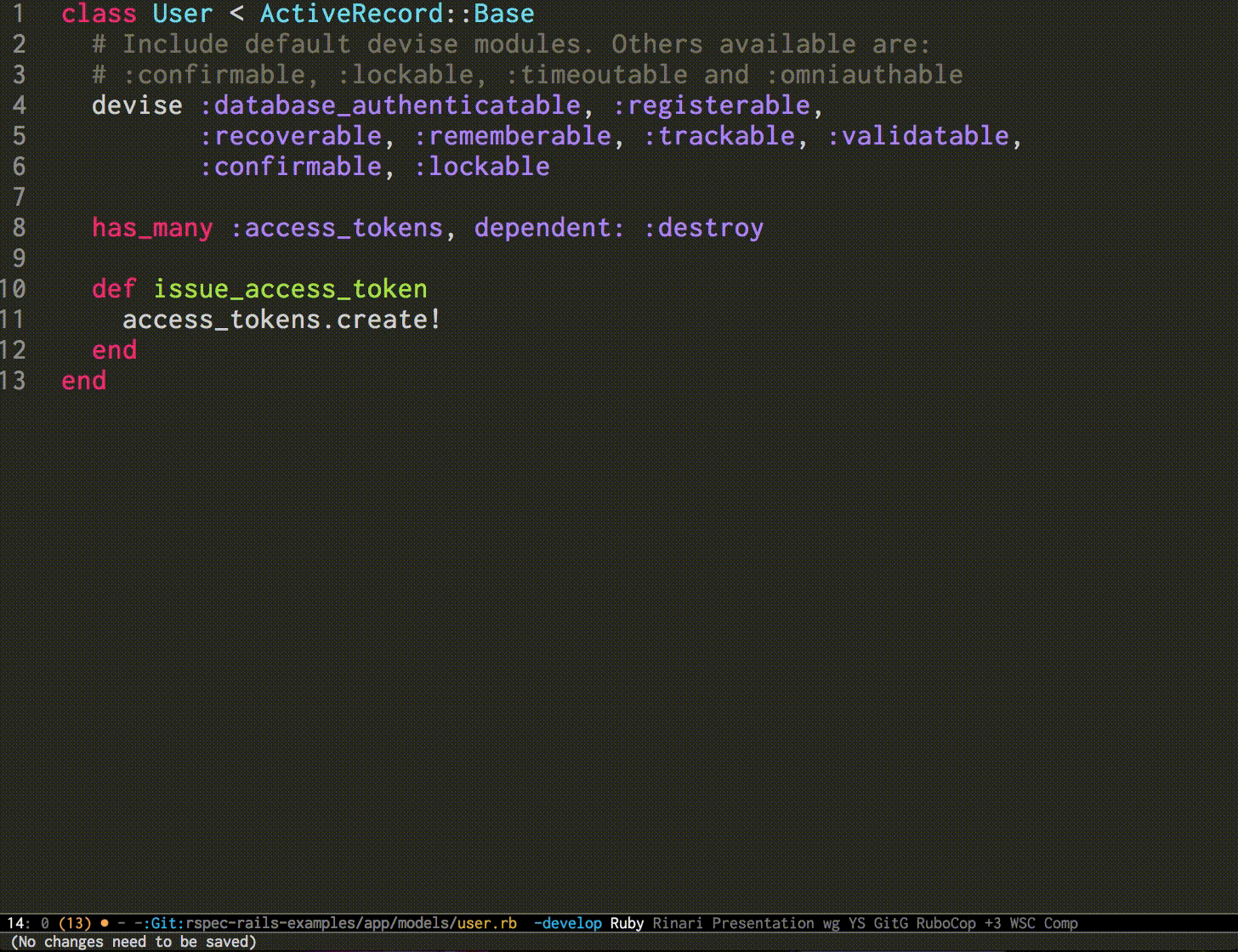Click the Presentation mode lighter
Image resolution: width=1238 pixels, height=952 pixels.
click(762, 923)
